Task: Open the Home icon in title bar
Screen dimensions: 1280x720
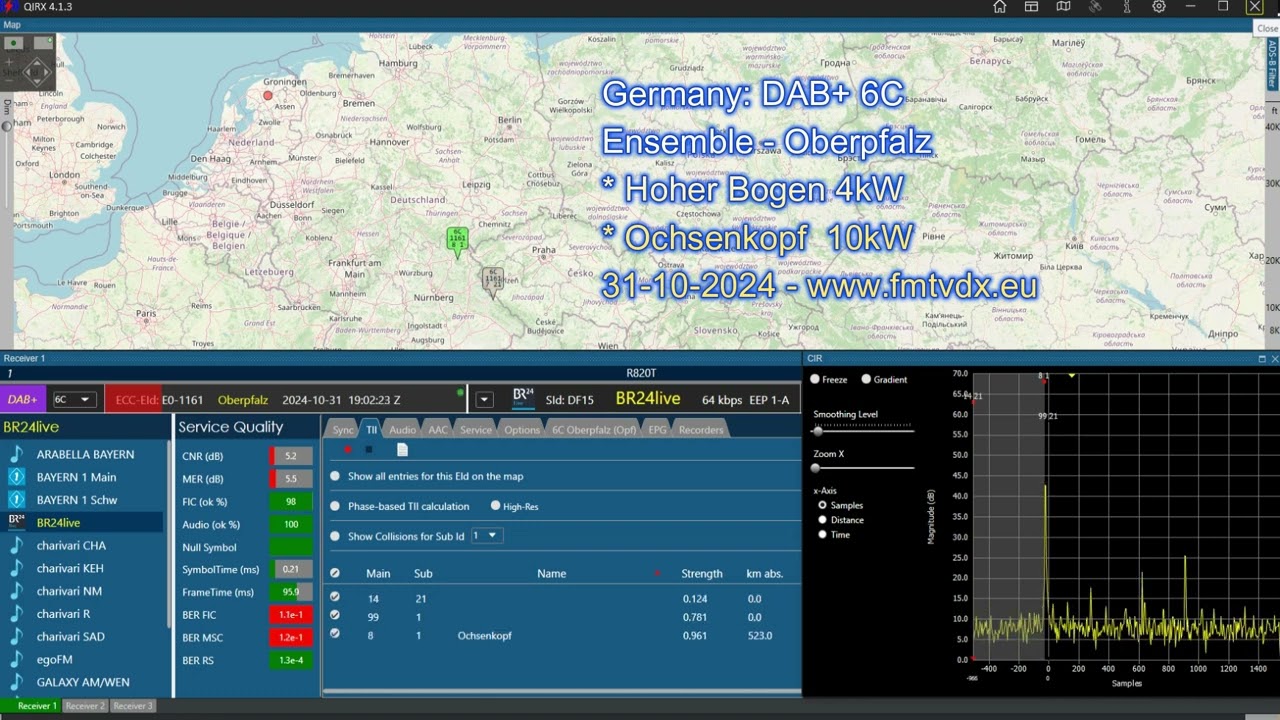Action: 999,7
